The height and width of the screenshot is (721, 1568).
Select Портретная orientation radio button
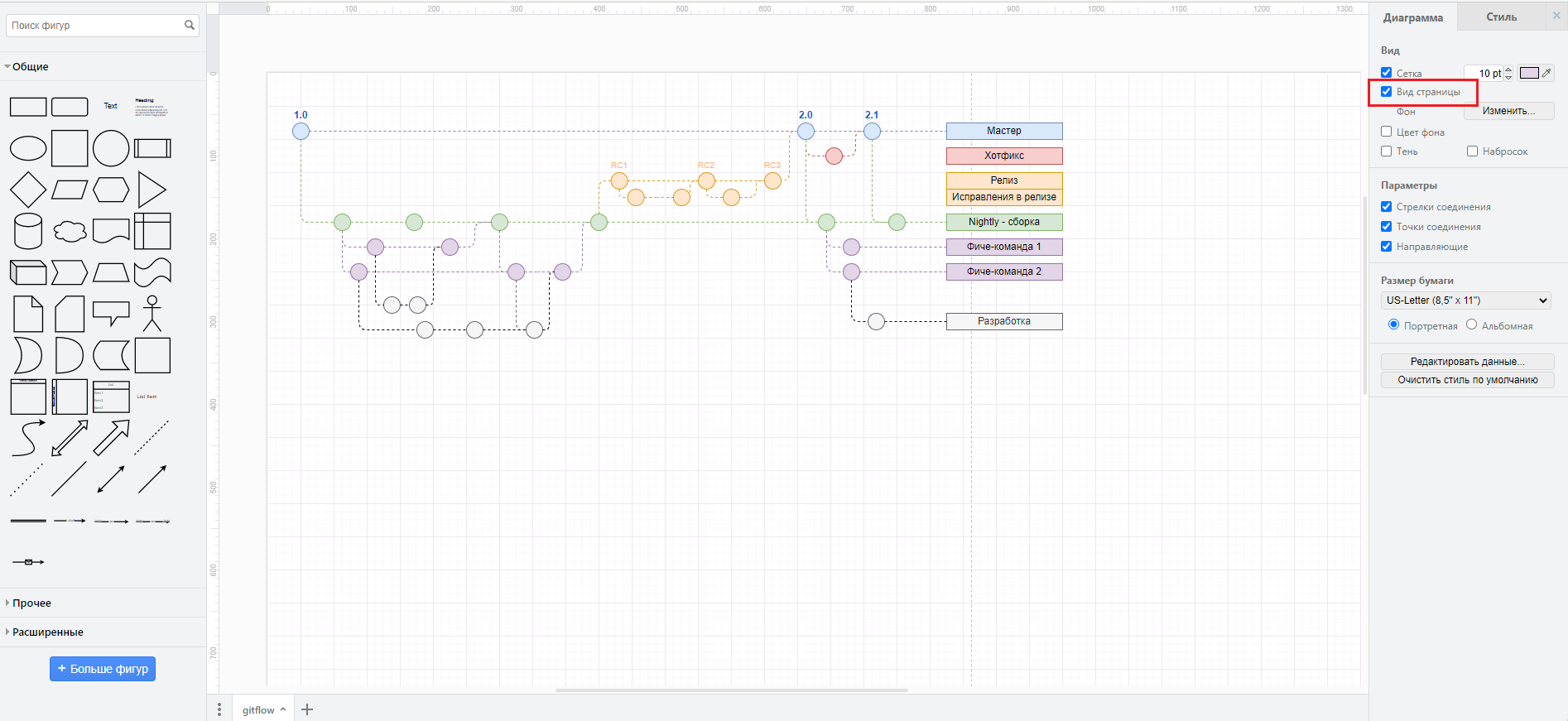[x=1393, y=324]
